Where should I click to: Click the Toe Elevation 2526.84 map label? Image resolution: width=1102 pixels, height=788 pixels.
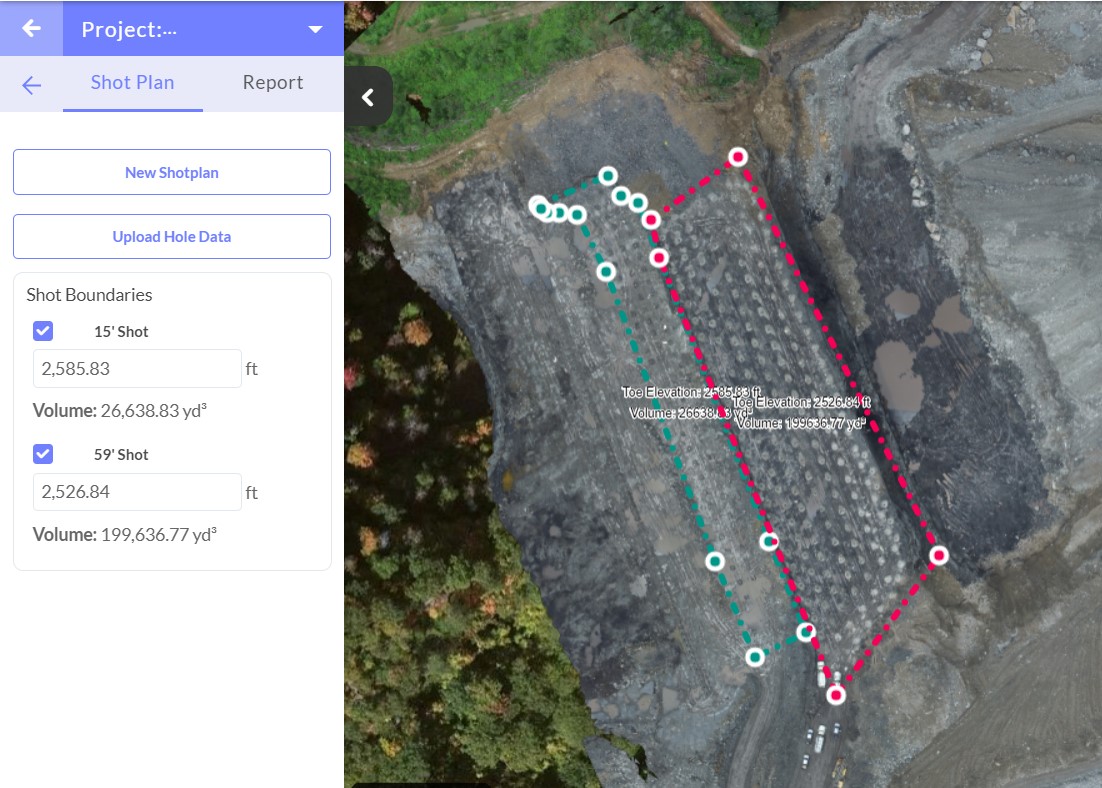(802, 402)
